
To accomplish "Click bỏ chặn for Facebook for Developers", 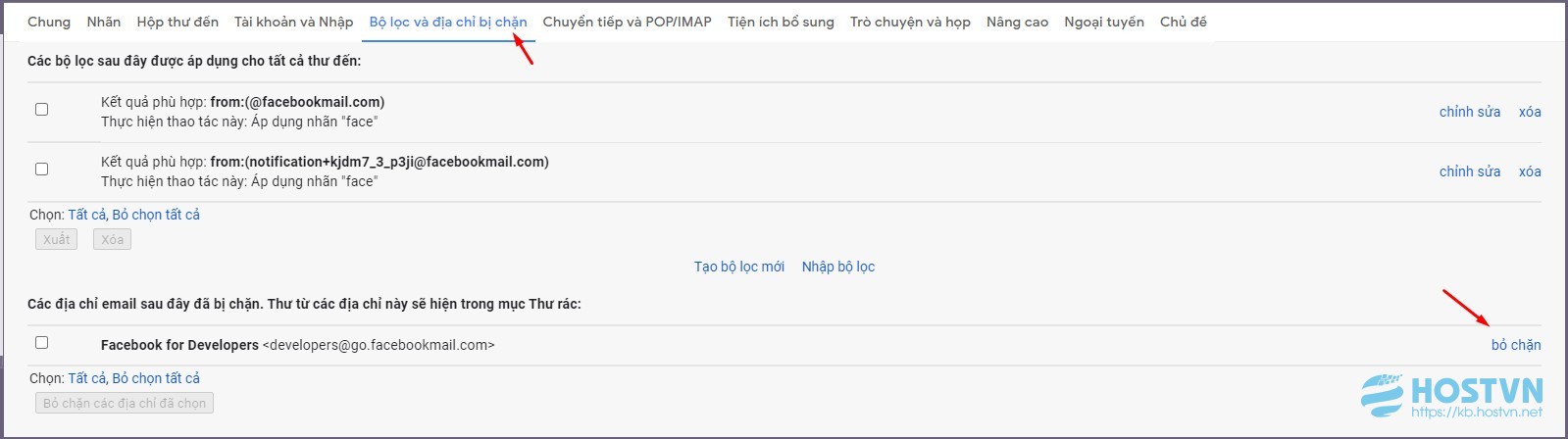I will [1516, 345].
